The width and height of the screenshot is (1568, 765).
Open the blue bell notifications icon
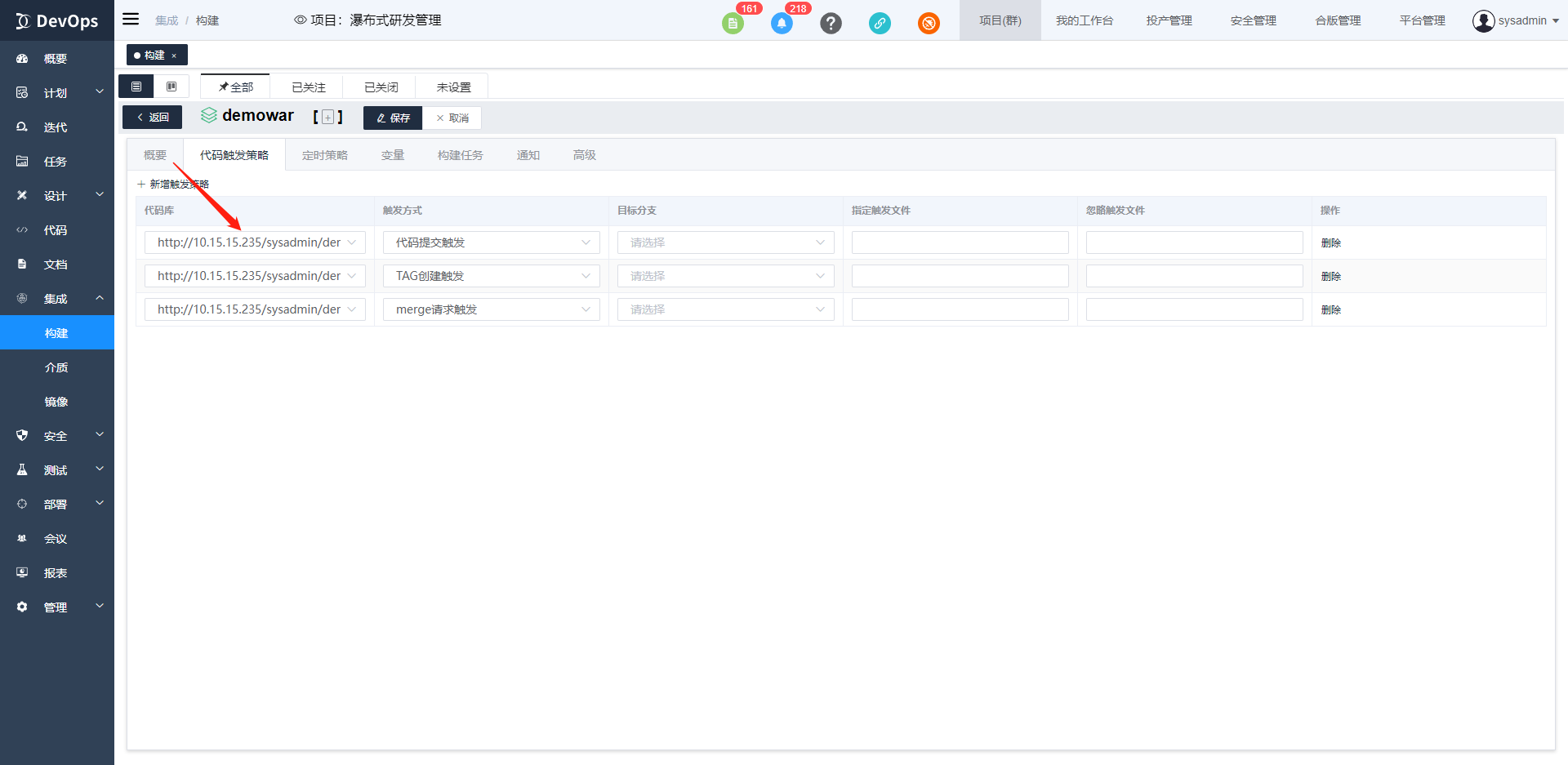click(x=782, y=24)
